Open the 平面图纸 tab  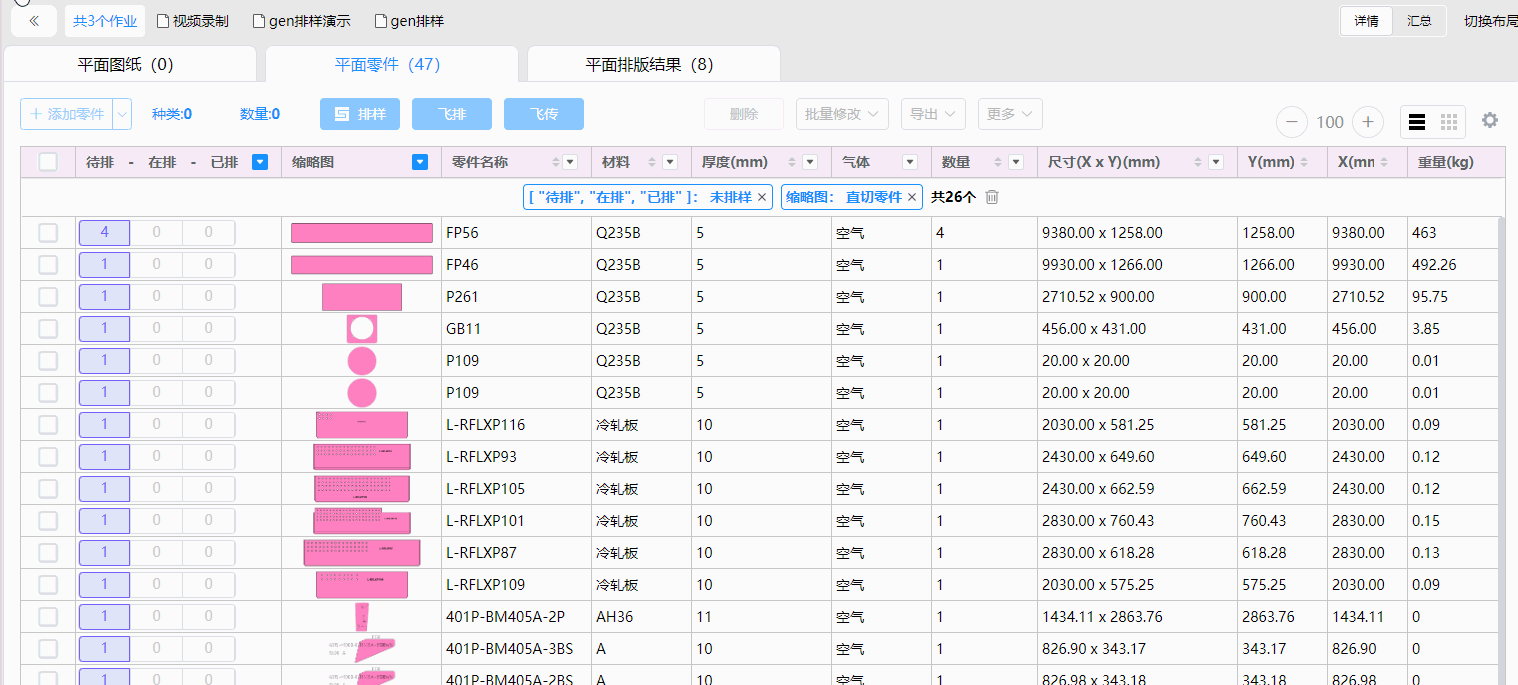126,65
